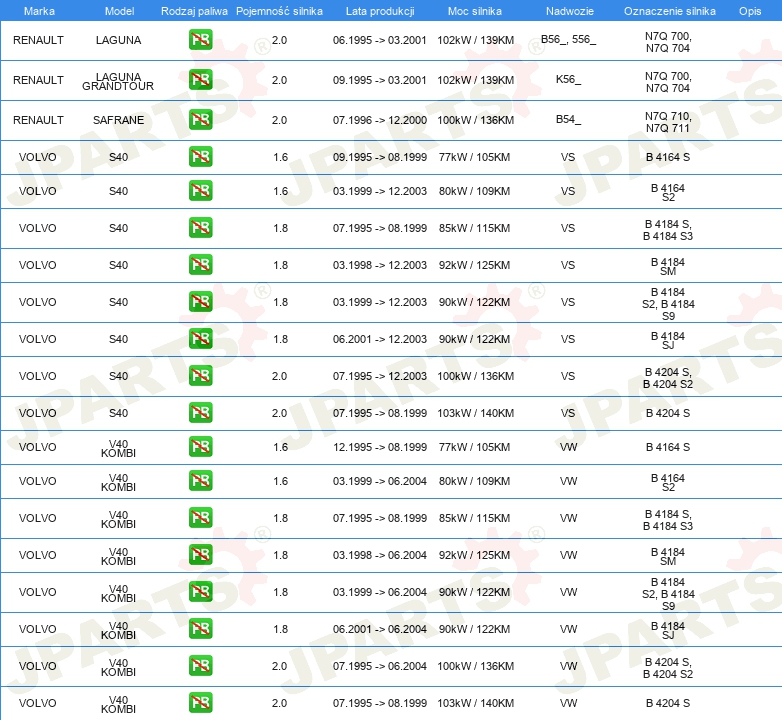Click fuel icon for V40 Kombi 103kW / 140KM

pos(200,703)
